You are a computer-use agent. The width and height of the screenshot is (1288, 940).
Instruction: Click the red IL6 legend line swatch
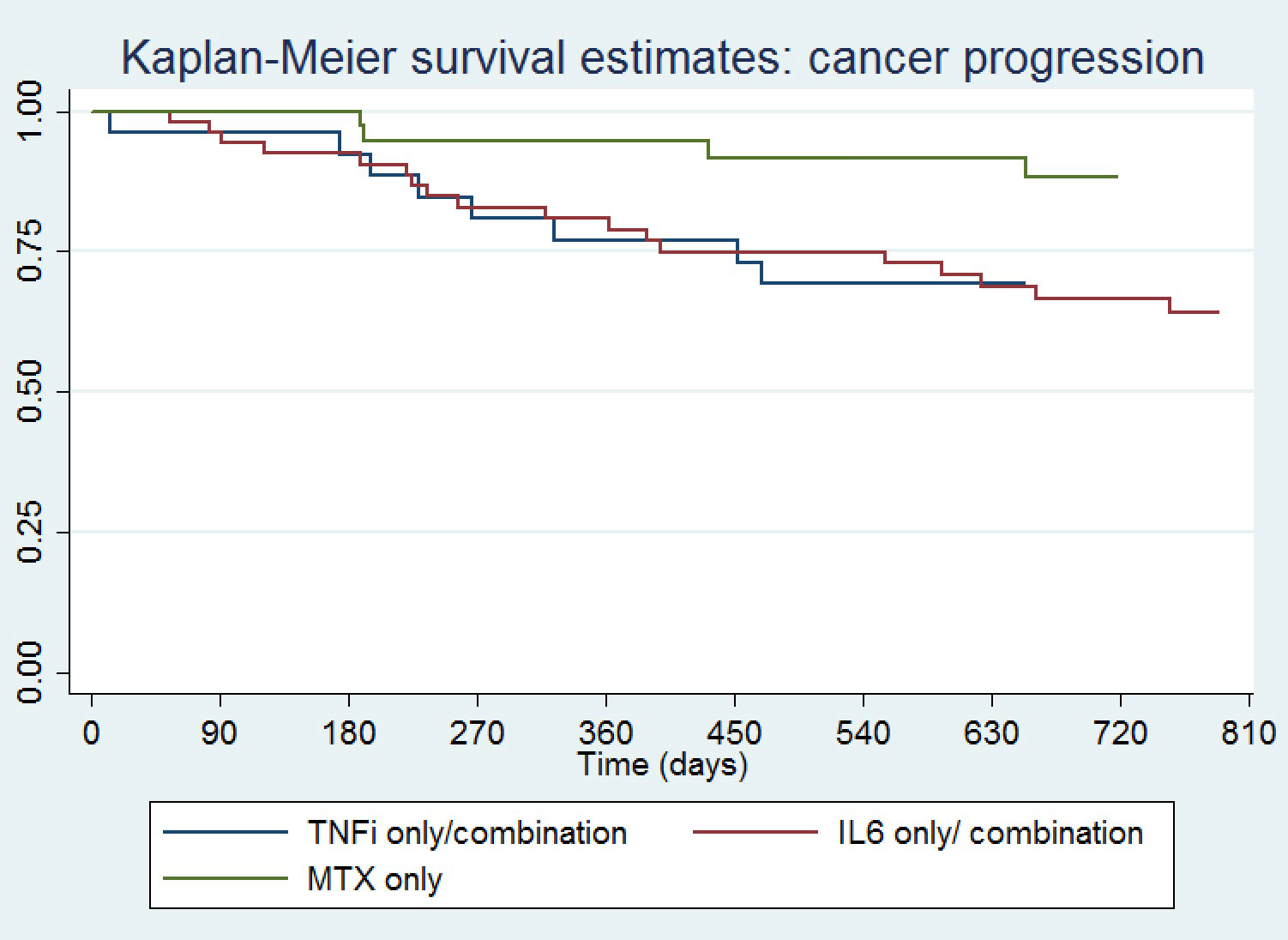pyautogui.click(x=756, y=832)
